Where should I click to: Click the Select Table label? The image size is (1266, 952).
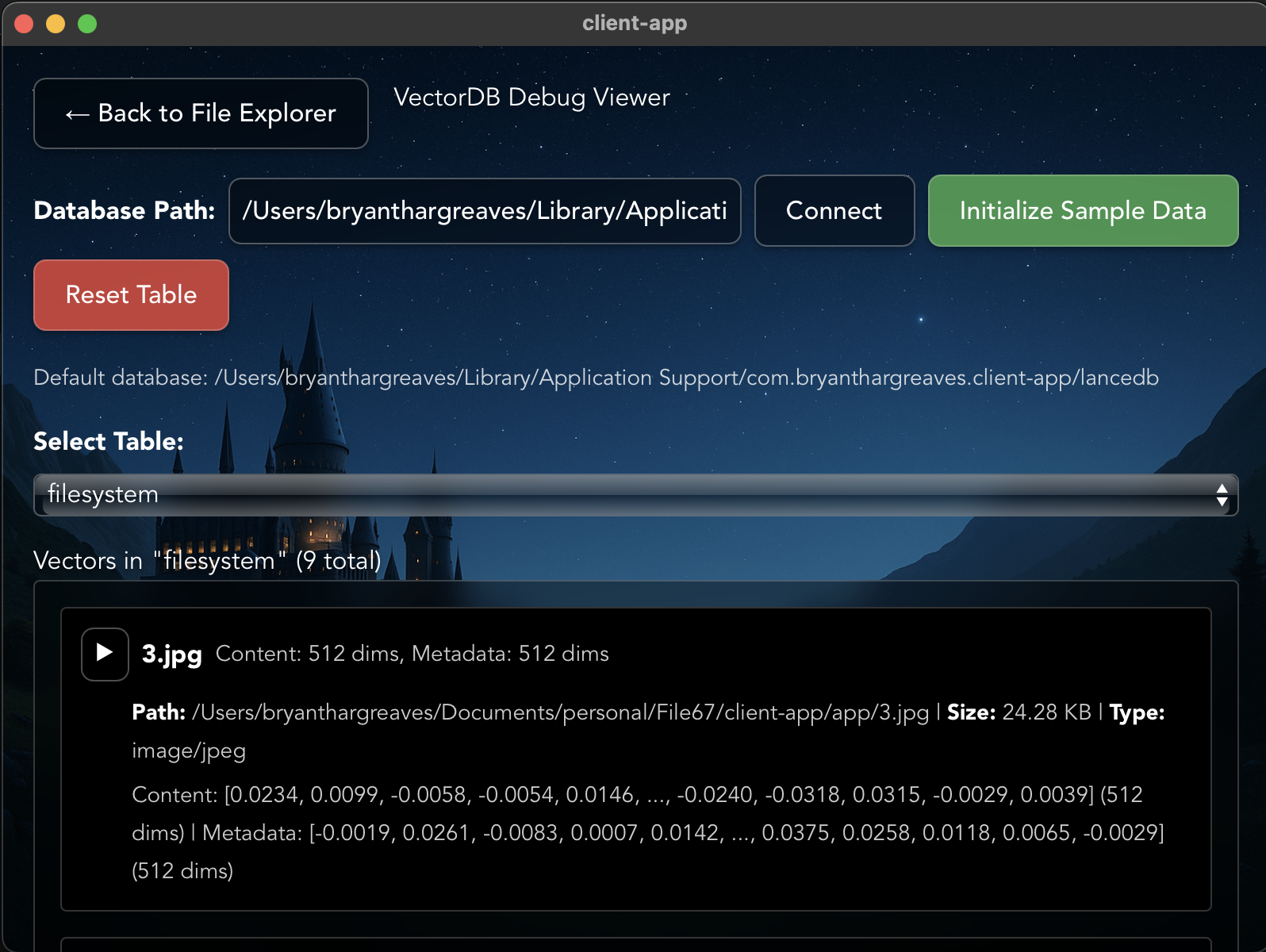(x=109, y=441)
